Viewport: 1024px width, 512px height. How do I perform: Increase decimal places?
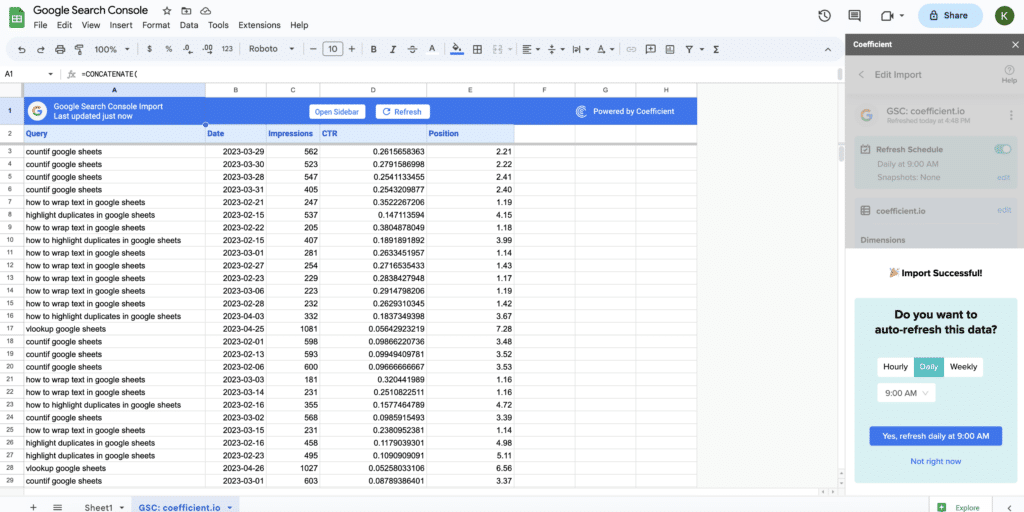coord(208,49)
